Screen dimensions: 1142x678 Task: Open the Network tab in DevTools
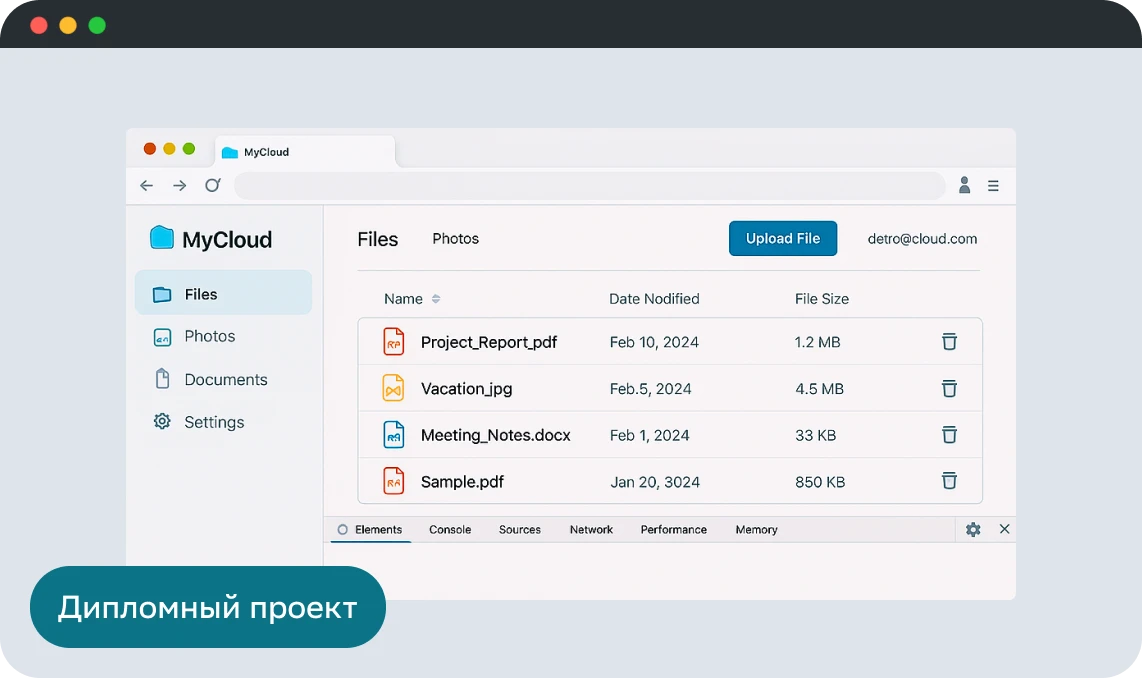coord(591,530)
